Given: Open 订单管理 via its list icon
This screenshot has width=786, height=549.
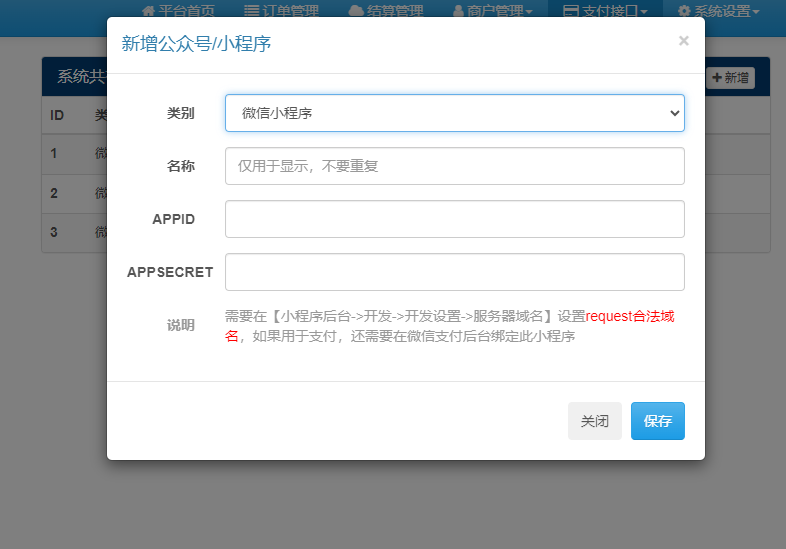Looking at the screenshot, I should 251,11.
